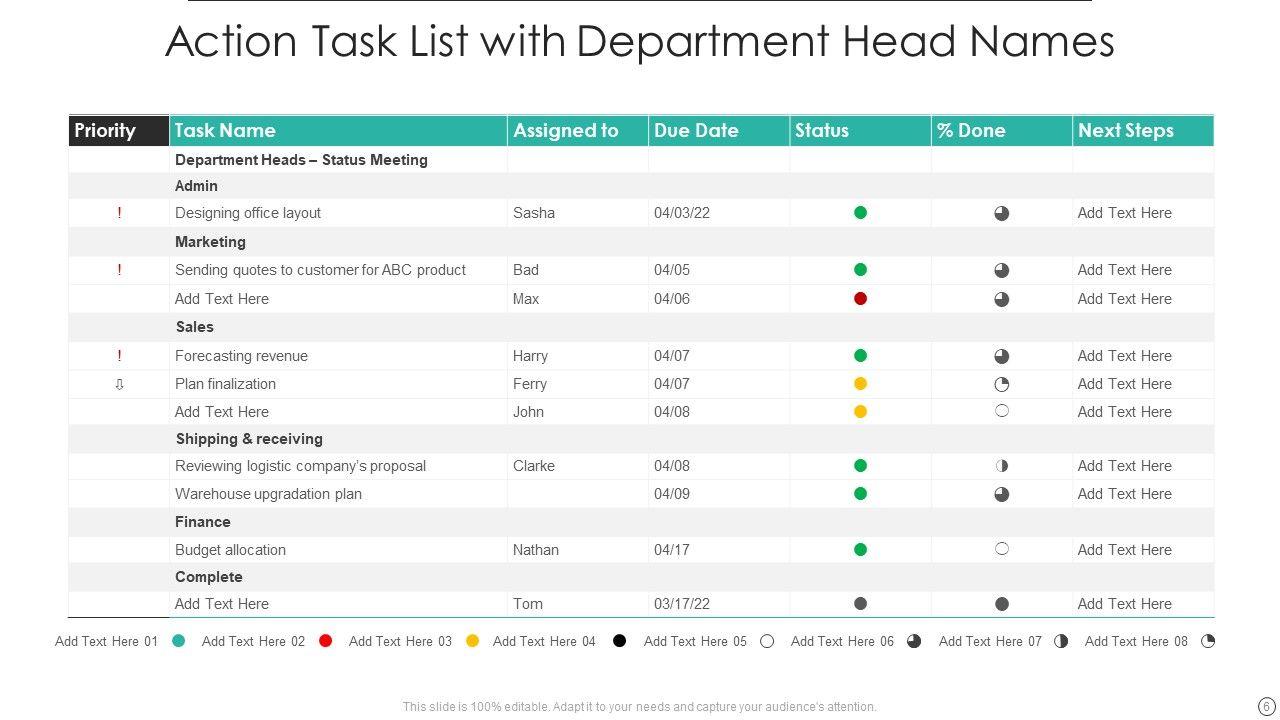Select the Due Date column header
This screenshot has height=720, width=1280.
pos(718,131)
